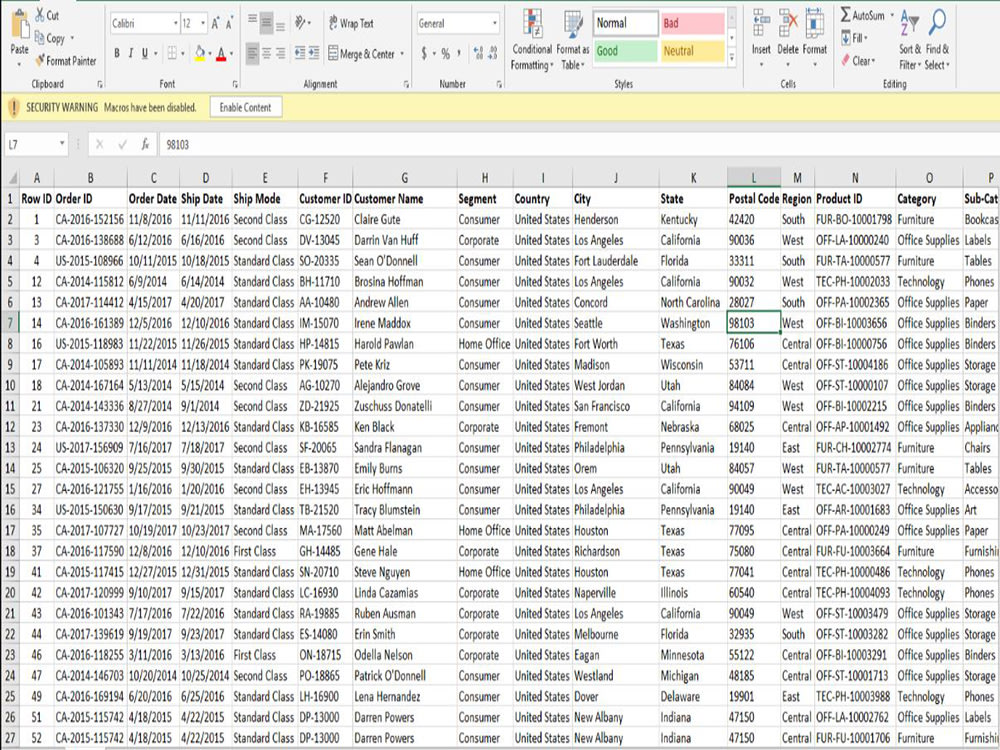The width and height of the screenshot is (1000, 750).
Task: Copy the selected cell
Action: point(50,38)
